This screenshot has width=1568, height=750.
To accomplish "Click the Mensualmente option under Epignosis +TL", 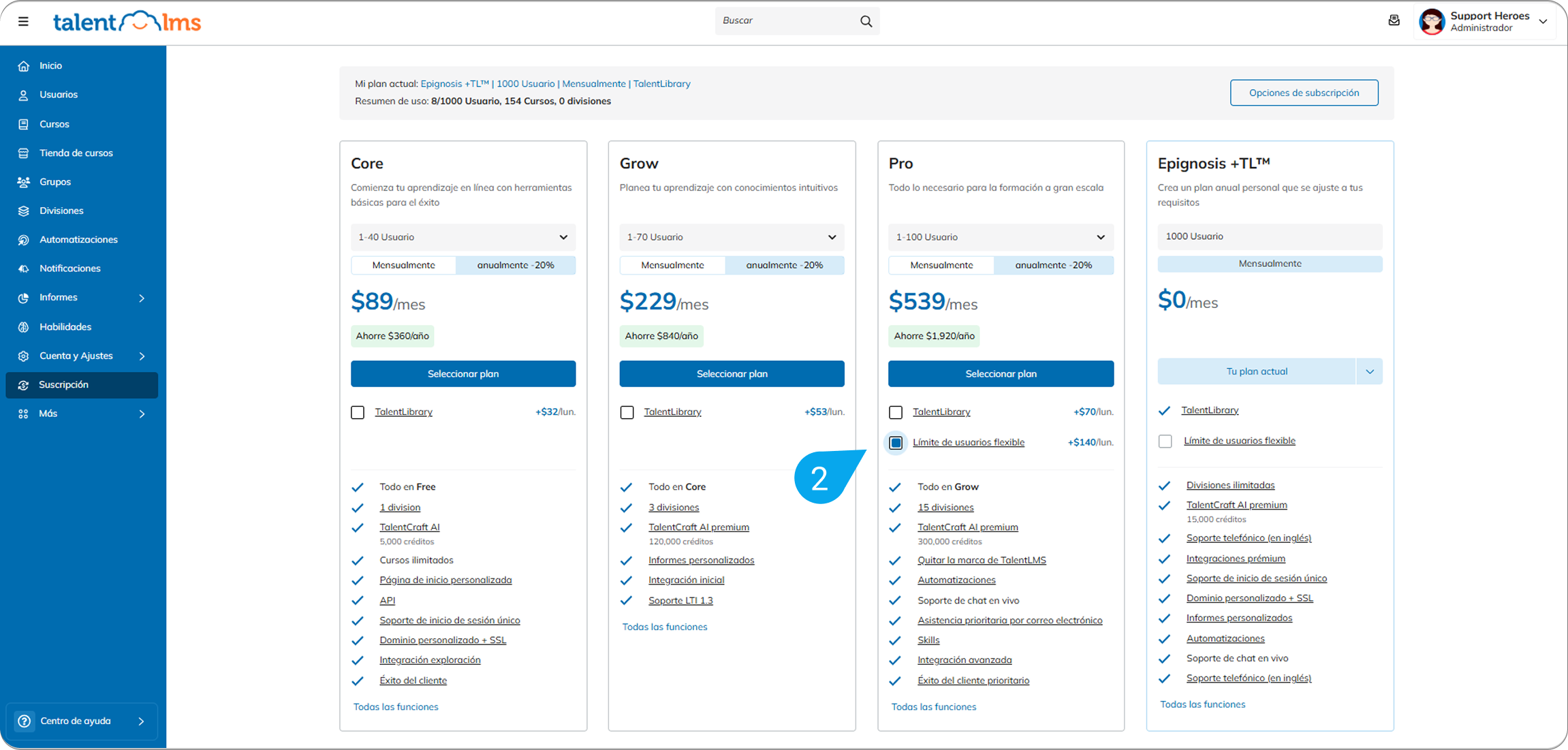I will click(x=1270, y=264).
